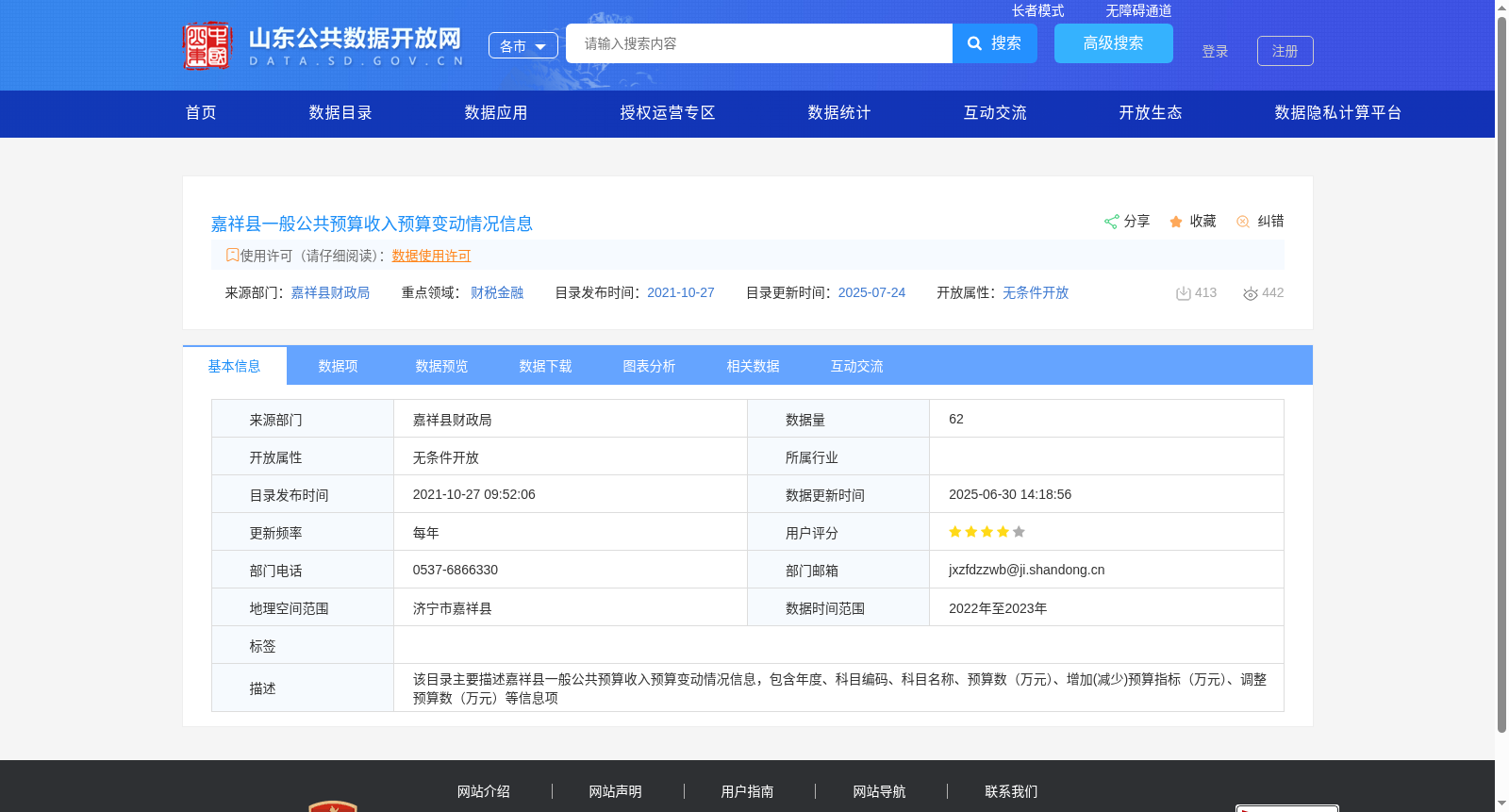Click the search input field
Viewport: 1509px width, 812px height.
pyautogui.click(x=759, y=43)
